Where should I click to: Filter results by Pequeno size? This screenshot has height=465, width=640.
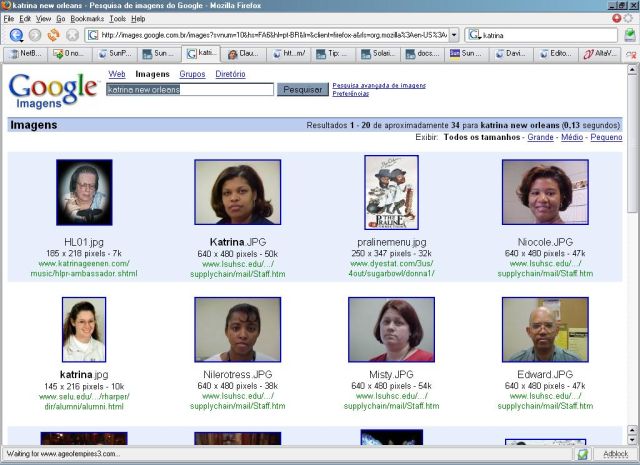point(606,137)
